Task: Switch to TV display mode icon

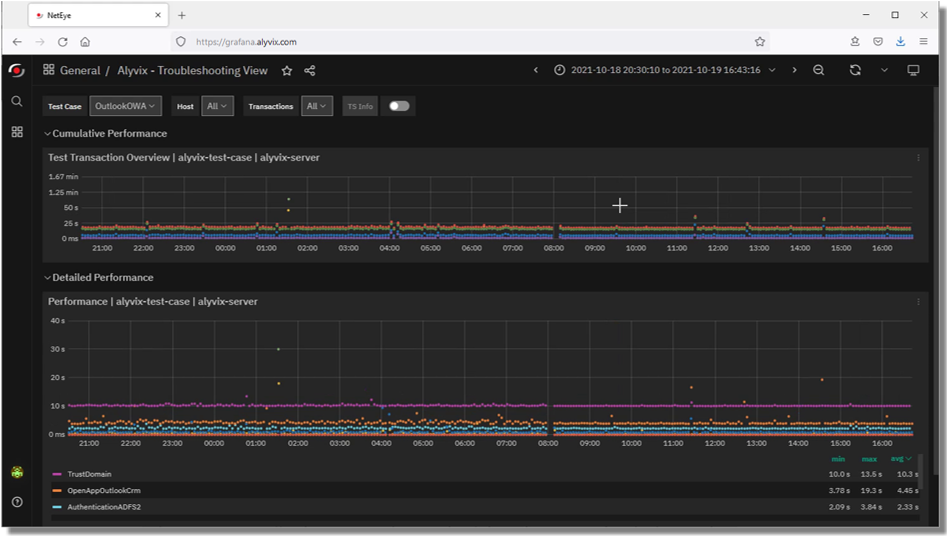Action: (x=913, y=70)
